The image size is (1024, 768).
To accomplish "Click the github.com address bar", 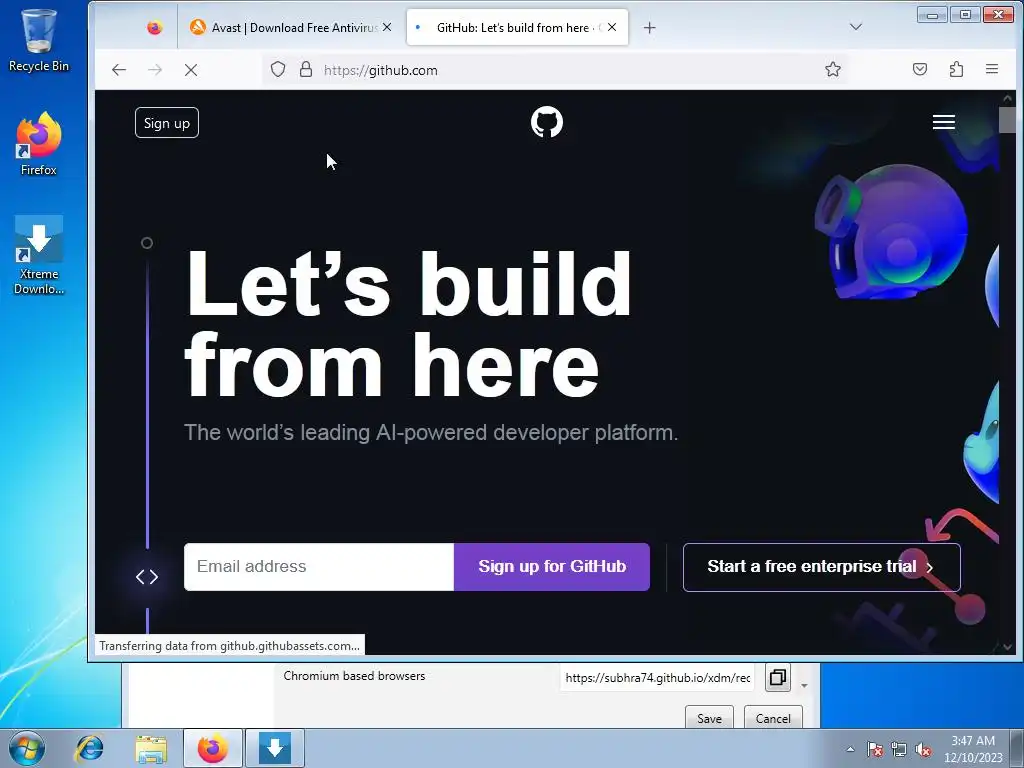I will 555,70.
